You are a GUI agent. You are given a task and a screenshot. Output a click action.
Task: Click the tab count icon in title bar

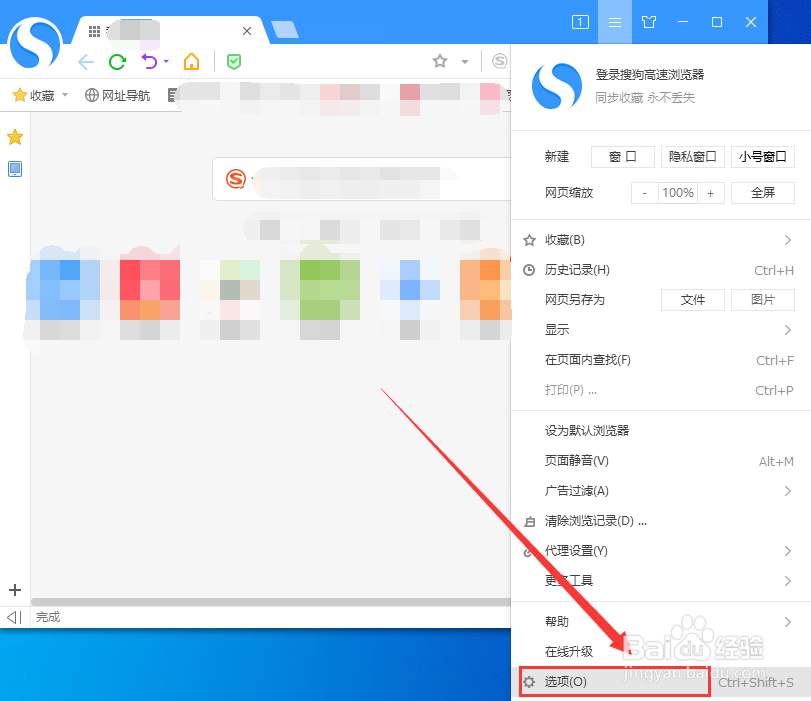coord(580,22)
